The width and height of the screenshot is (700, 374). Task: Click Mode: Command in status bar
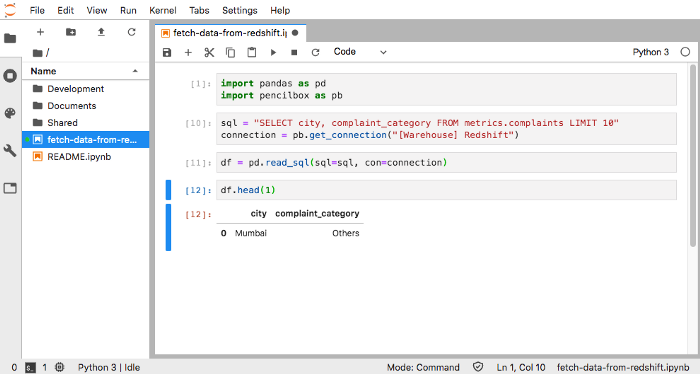423,367
